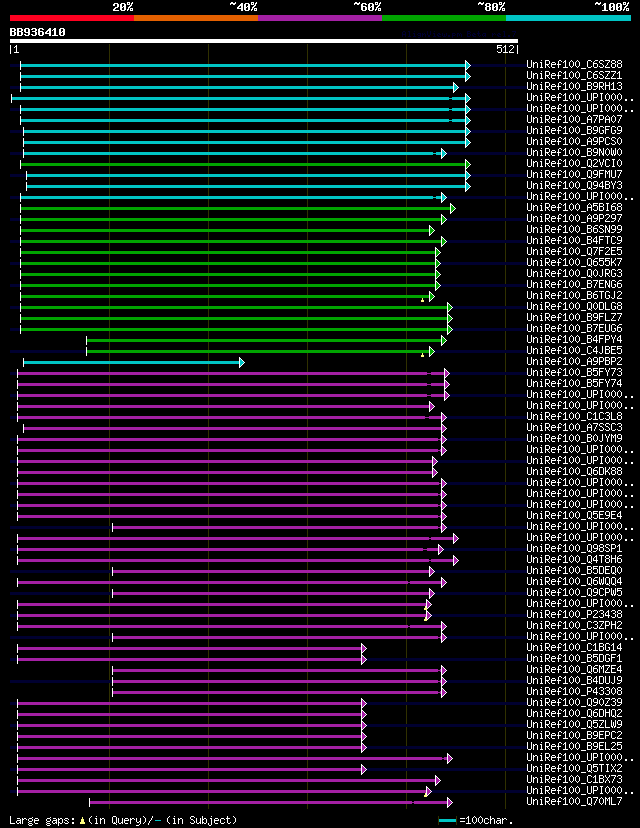640x828 pixels.
Task: Click the BB936410 query name
Action: [37, 32]
